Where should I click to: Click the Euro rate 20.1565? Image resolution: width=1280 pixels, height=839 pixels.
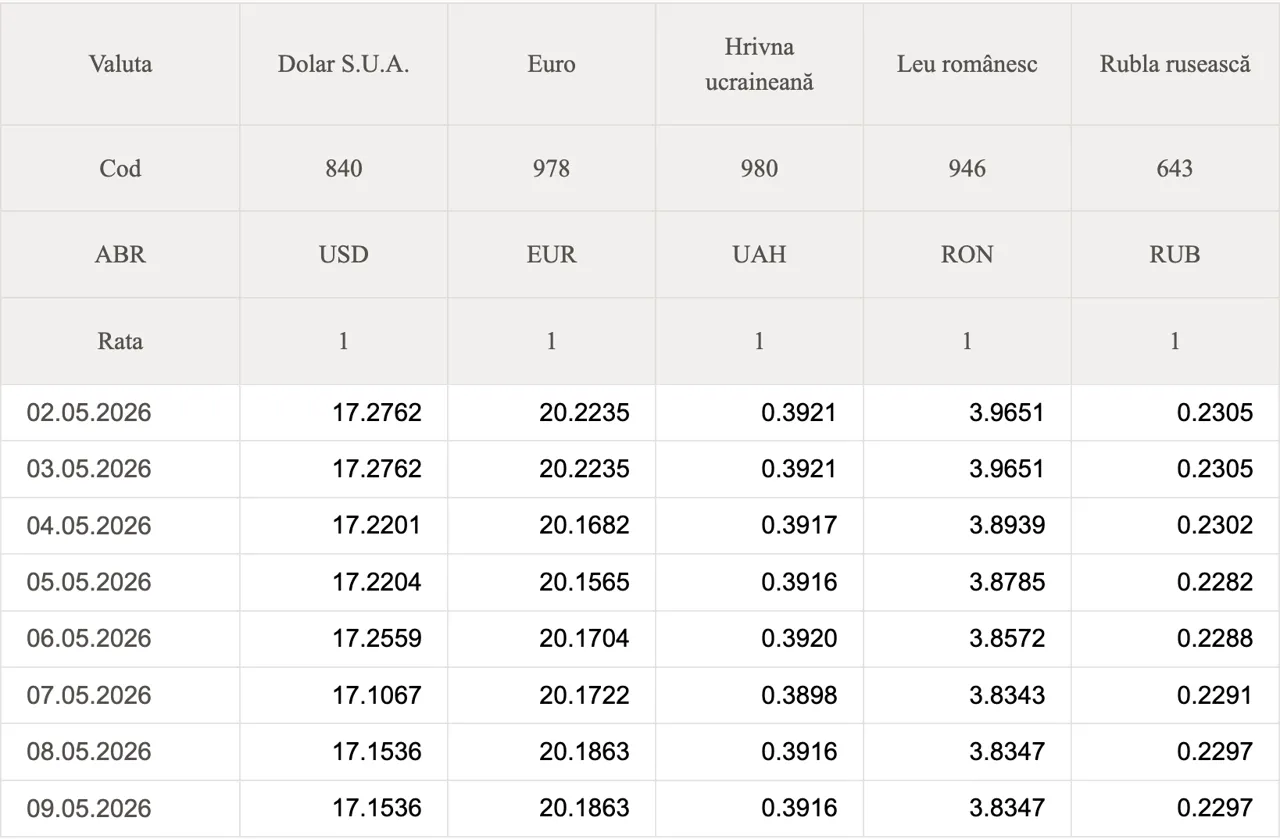tap(584, 582)
